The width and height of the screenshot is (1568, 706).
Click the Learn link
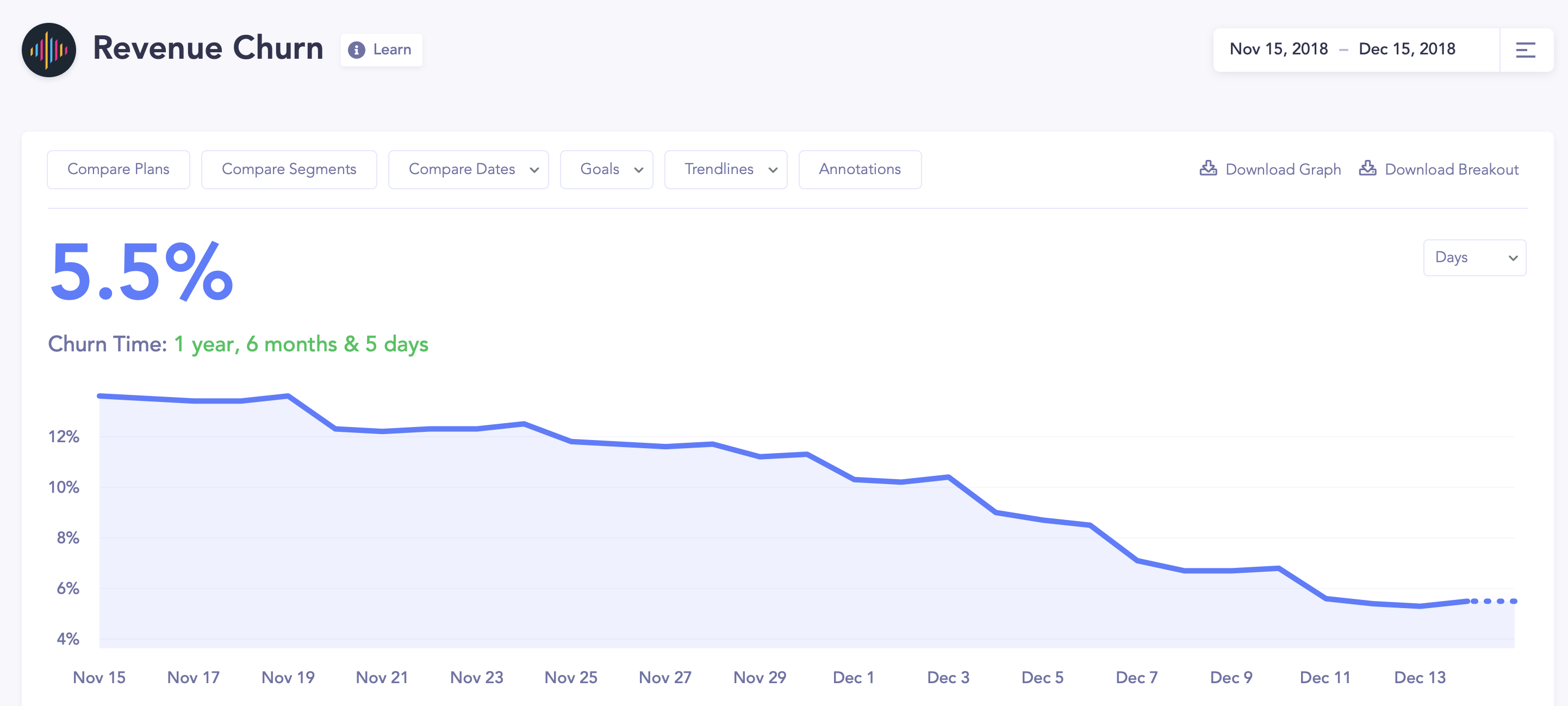pyautogui.click(x=392, y=50)
